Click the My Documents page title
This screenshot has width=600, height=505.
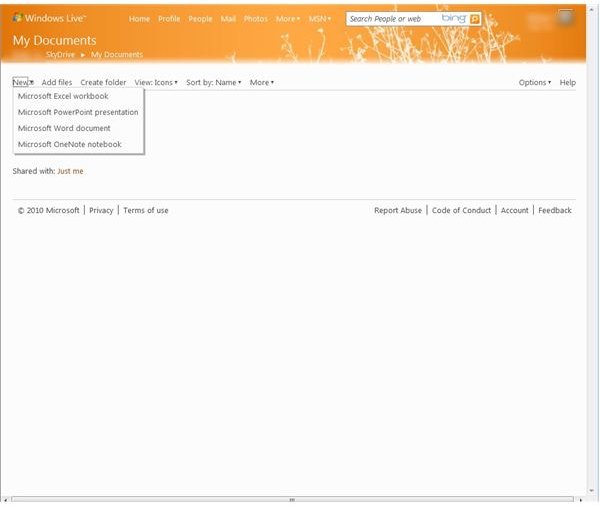[54, 40]
